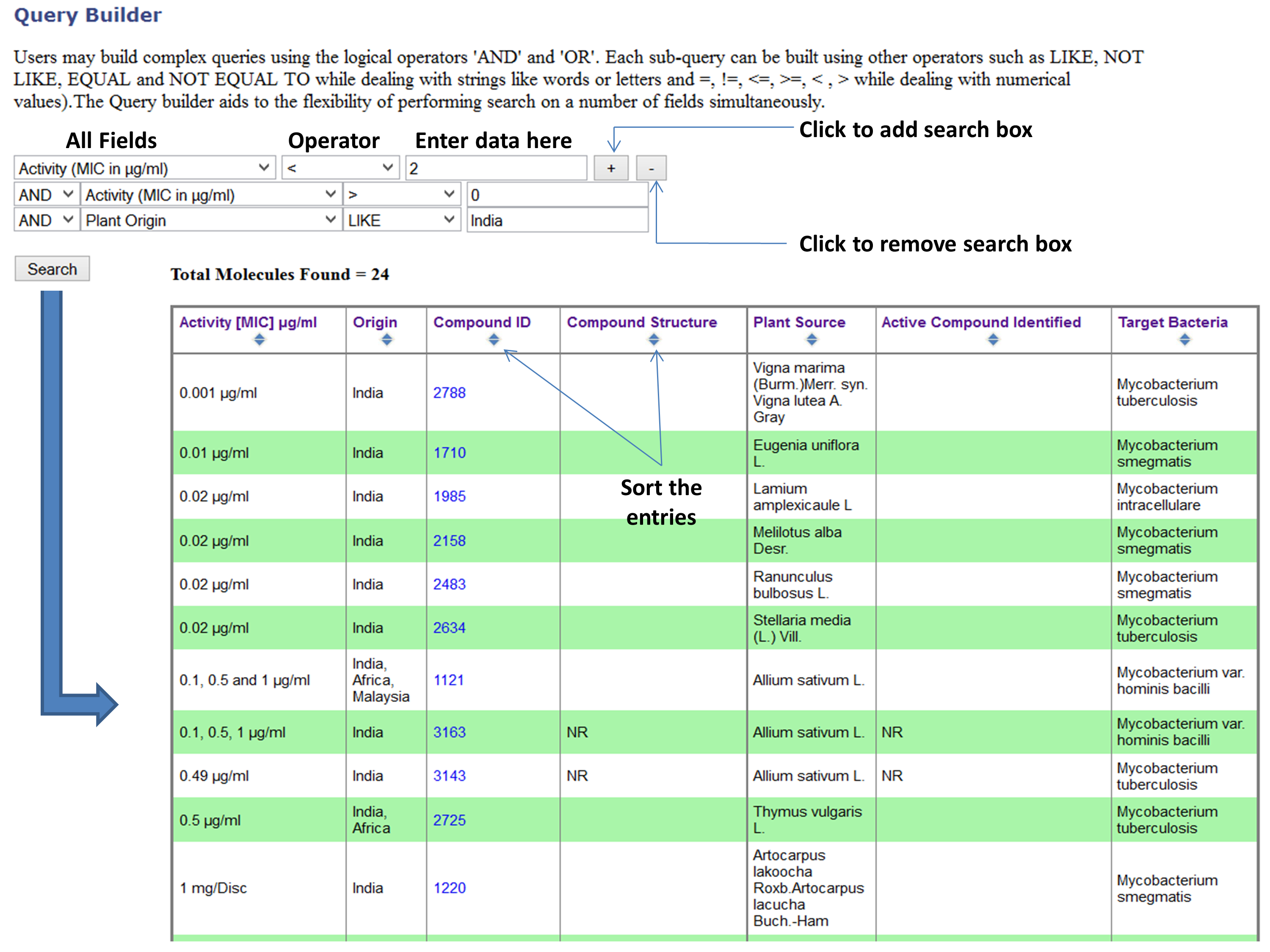
Task: Sort by Compound ID column arrows
Action: click(x=494, y=340)
